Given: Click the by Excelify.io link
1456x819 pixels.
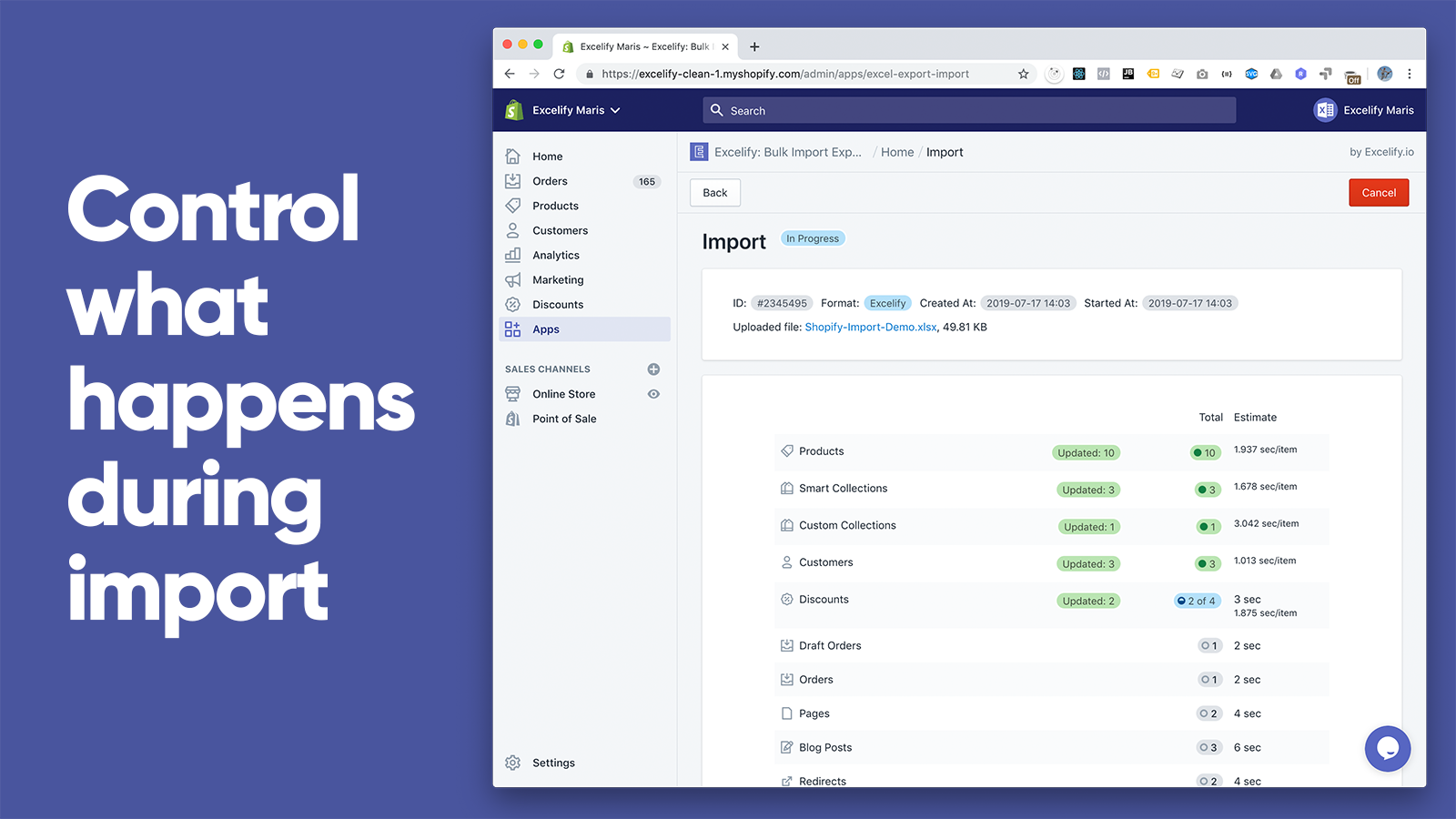Looking at the screenshot, I should click(x=1381, y=152).
